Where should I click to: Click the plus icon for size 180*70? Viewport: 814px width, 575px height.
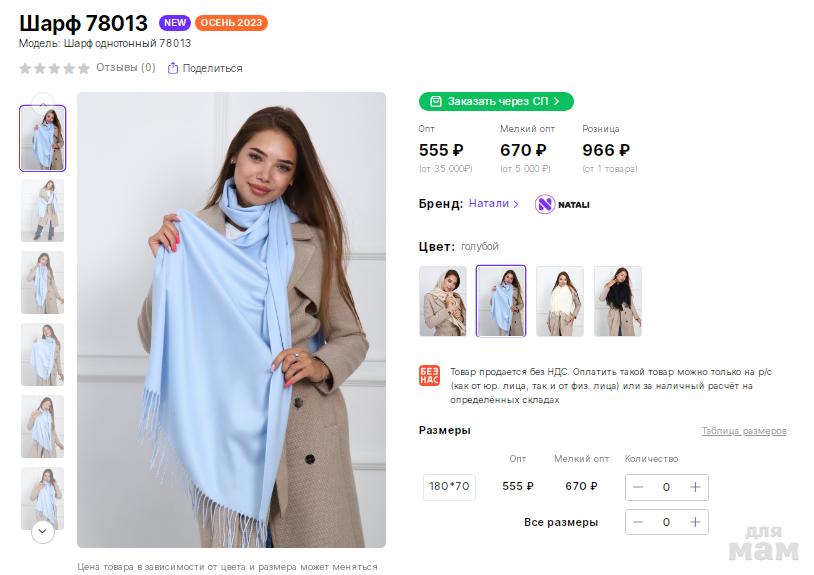(695, 487)
